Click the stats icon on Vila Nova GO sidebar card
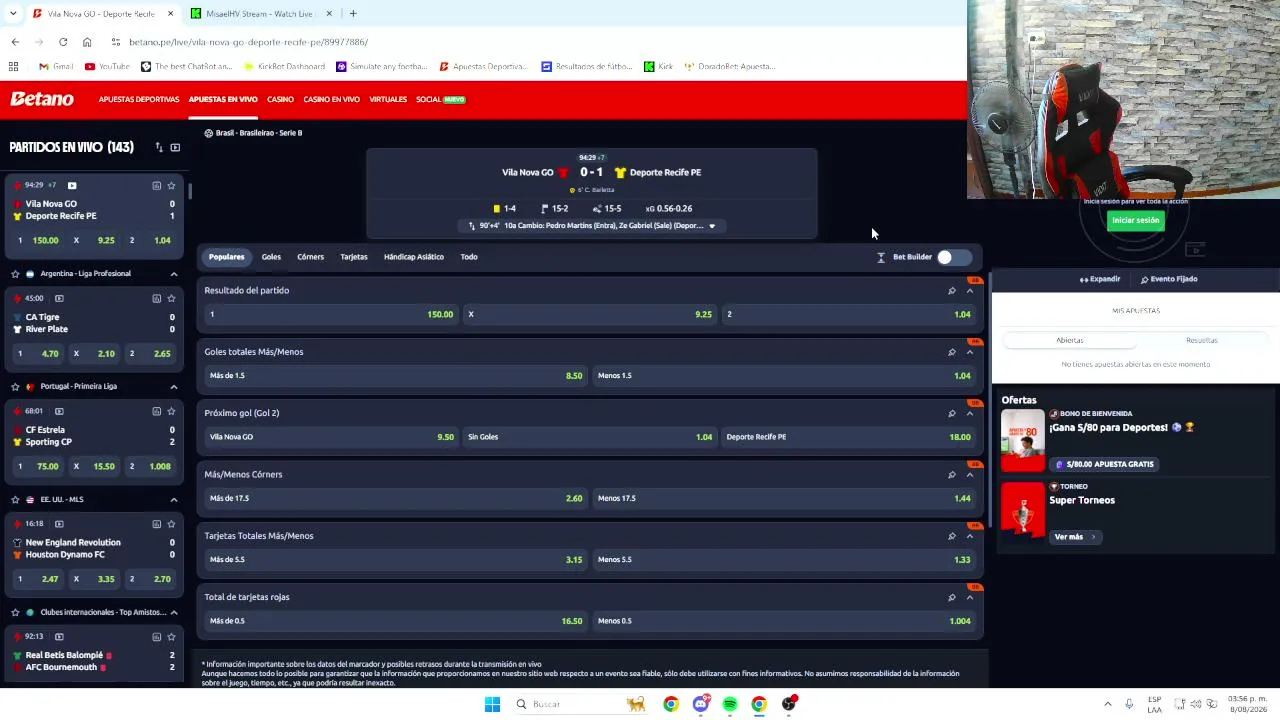Image resolution: width=1280 pixels, height=720 pixels. click(x=157, y=185)
